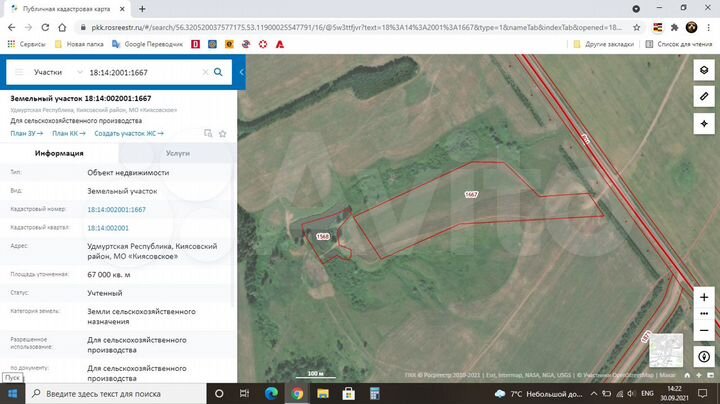Open the three-dot map options button
The height and width of the screenshot is (404, 720).
704,314
